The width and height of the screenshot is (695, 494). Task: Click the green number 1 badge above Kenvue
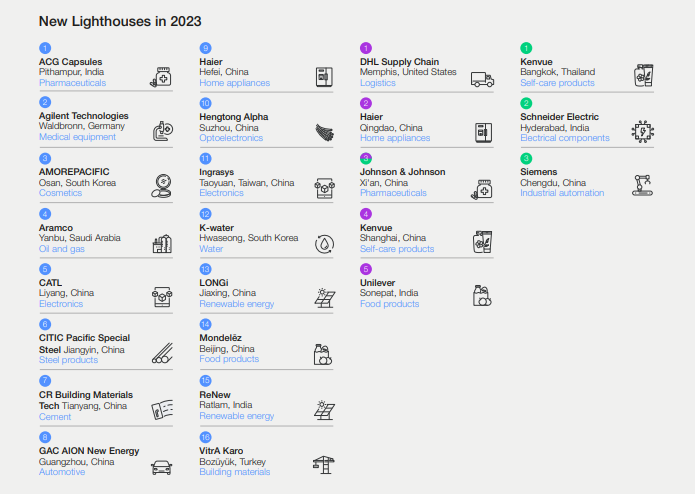526,48
